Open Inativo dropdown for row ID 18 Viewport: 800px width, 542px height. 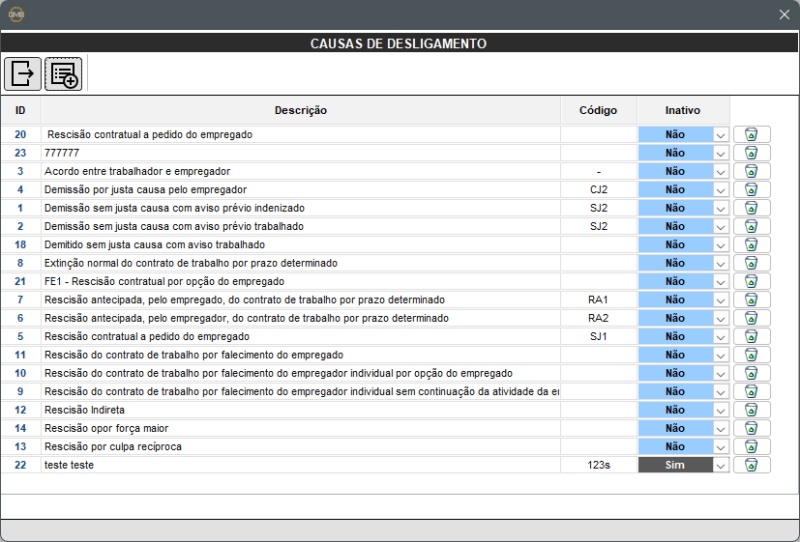point(720,245)
